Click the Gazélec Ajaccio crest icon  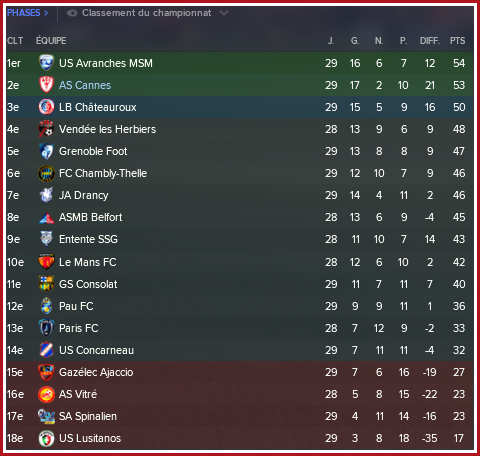(46, 372)
